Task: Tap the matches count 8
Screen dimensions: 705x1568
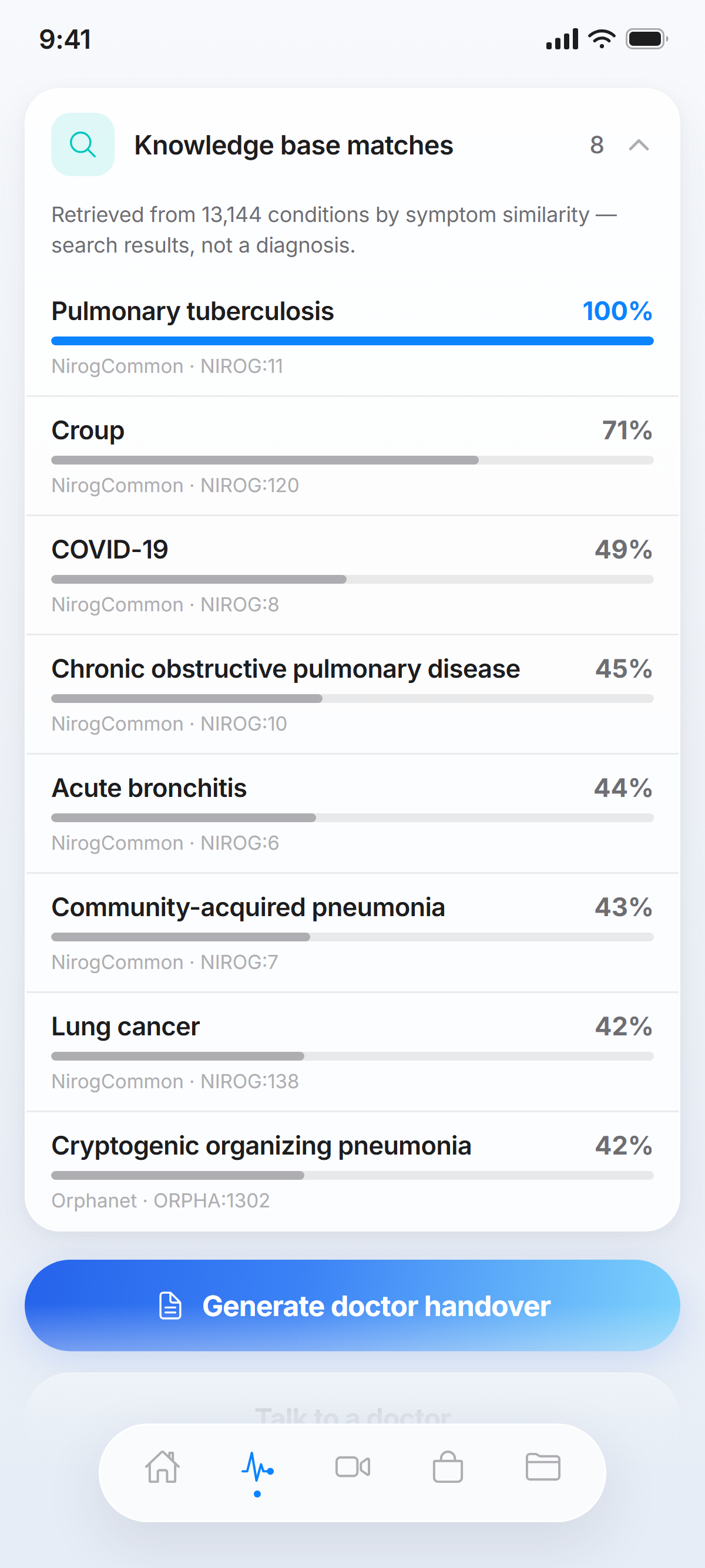Action: click(597, 145)
